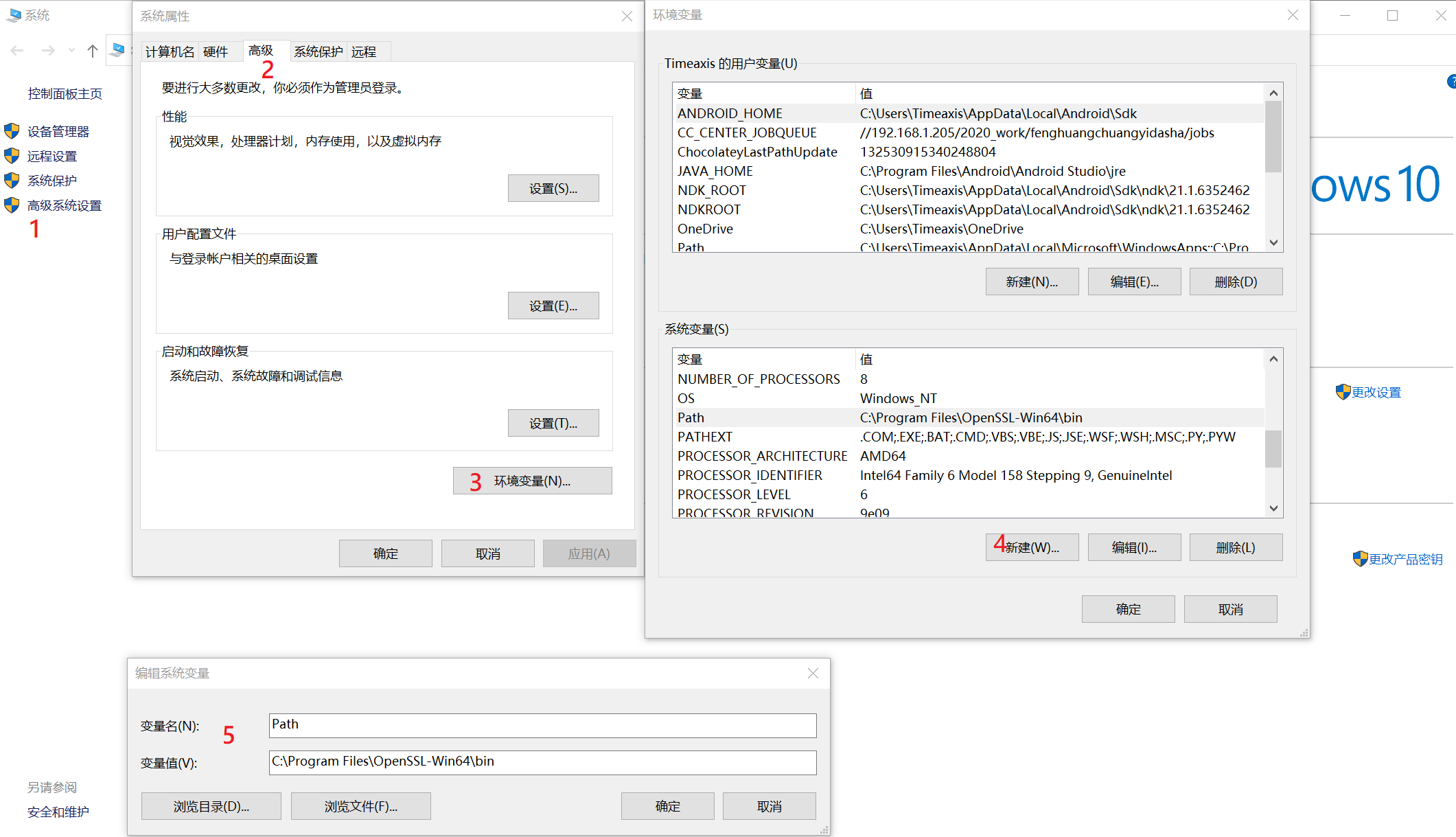Close the 编辑系统变量 dialog
This screenshot has height=837, width=1456.
813,673
